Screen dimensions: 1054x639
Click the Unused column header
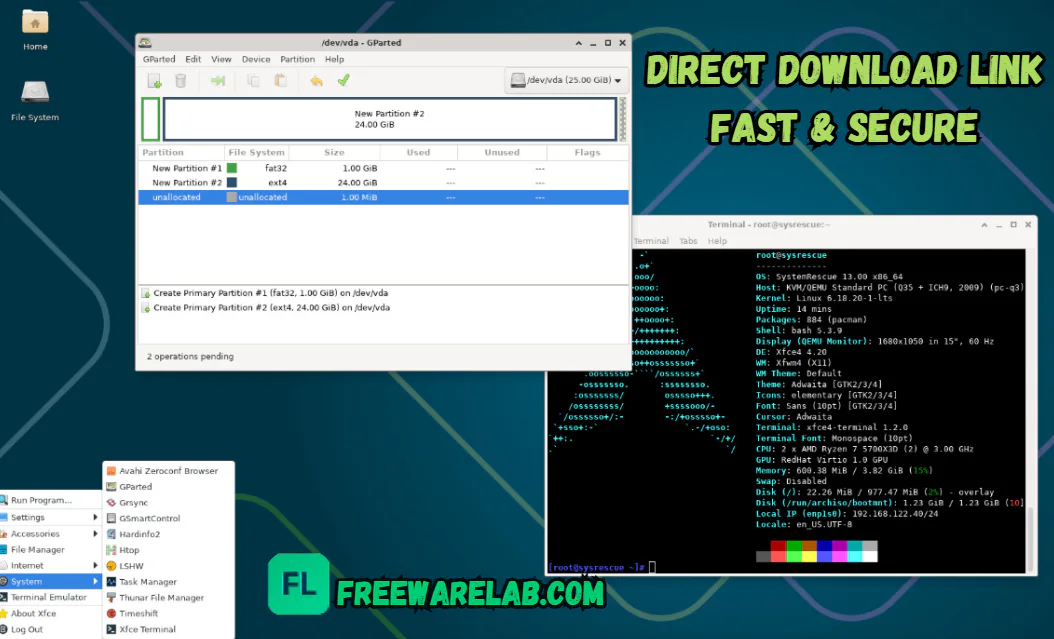(502, 153)
